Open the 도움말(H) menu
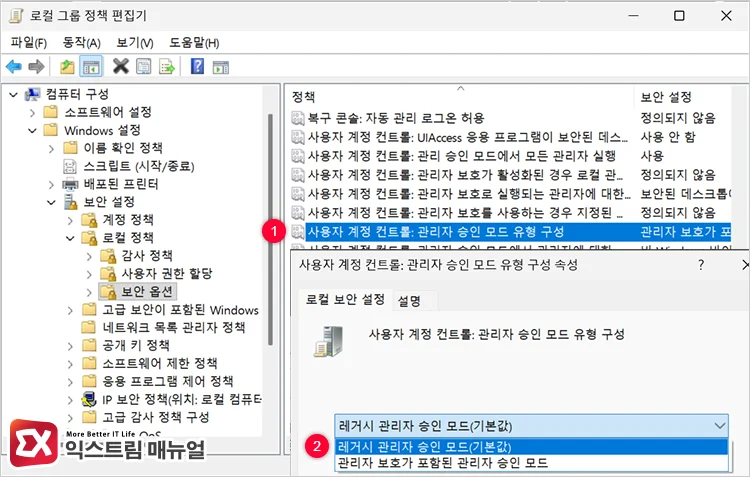 pyautogui.click(x=194, y=43)
